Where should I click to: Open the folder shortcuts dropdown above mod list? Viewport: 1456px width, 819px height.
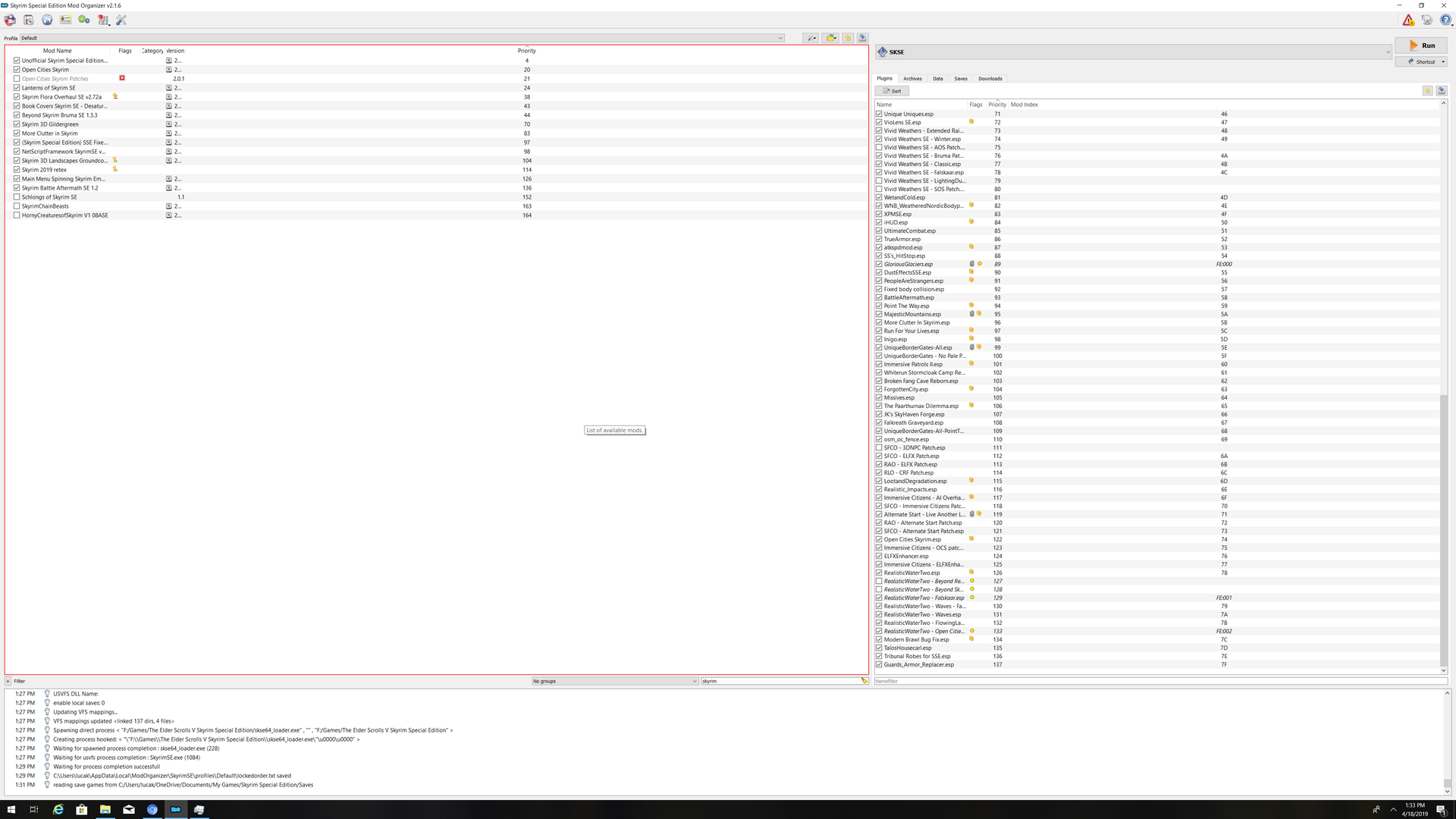click(831, 38)
